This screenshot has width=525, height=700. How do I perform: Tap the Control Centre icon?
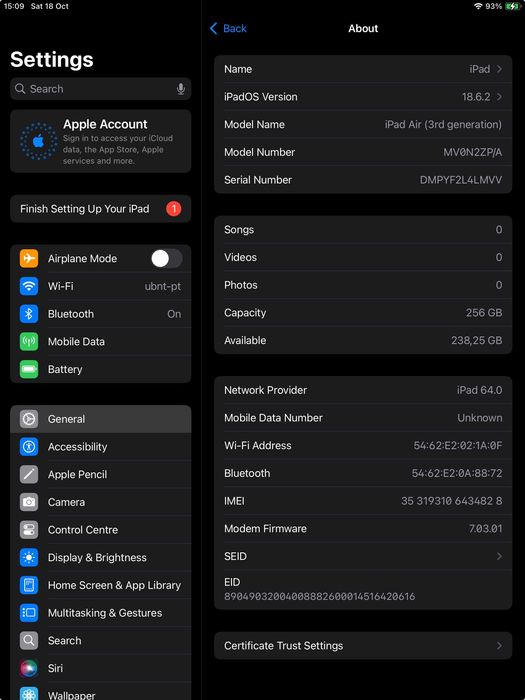[29, 530]
